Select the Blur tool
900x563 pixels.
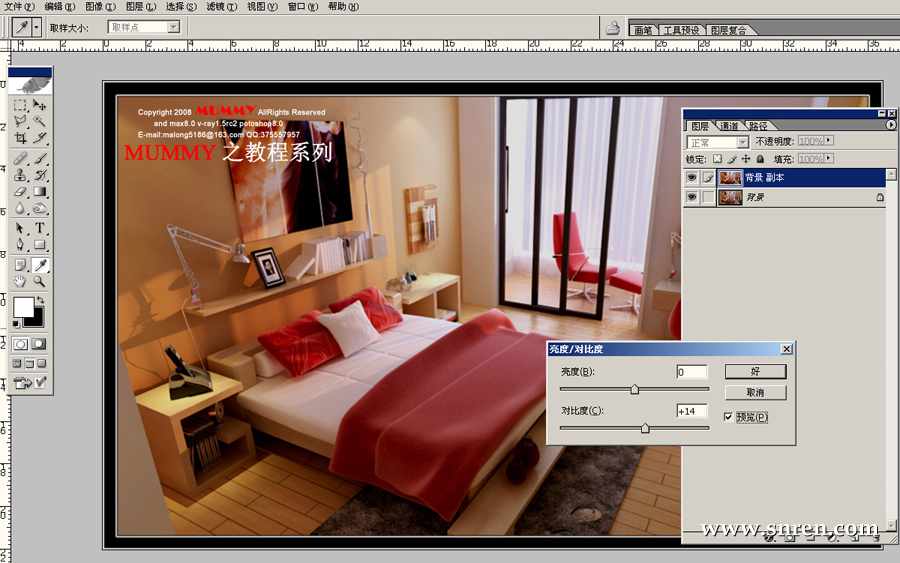[21, 208]
